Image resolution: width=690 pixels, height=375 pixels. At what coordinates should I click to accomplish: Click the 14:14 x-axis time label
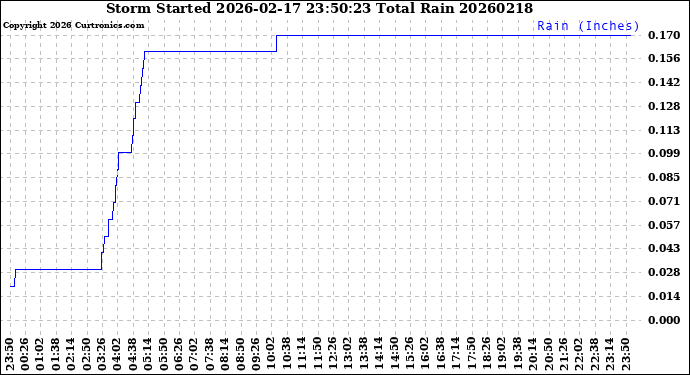point(379,354)
